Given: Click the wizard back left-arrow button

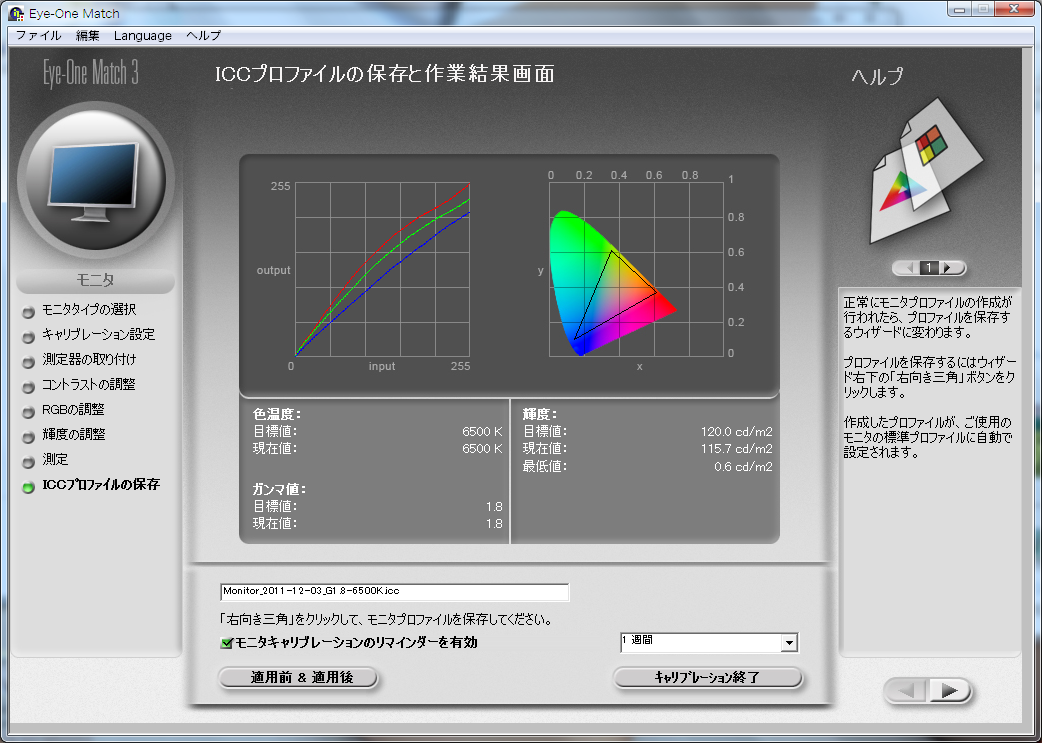Looking at the screenshot, I should tap(906, 691).
